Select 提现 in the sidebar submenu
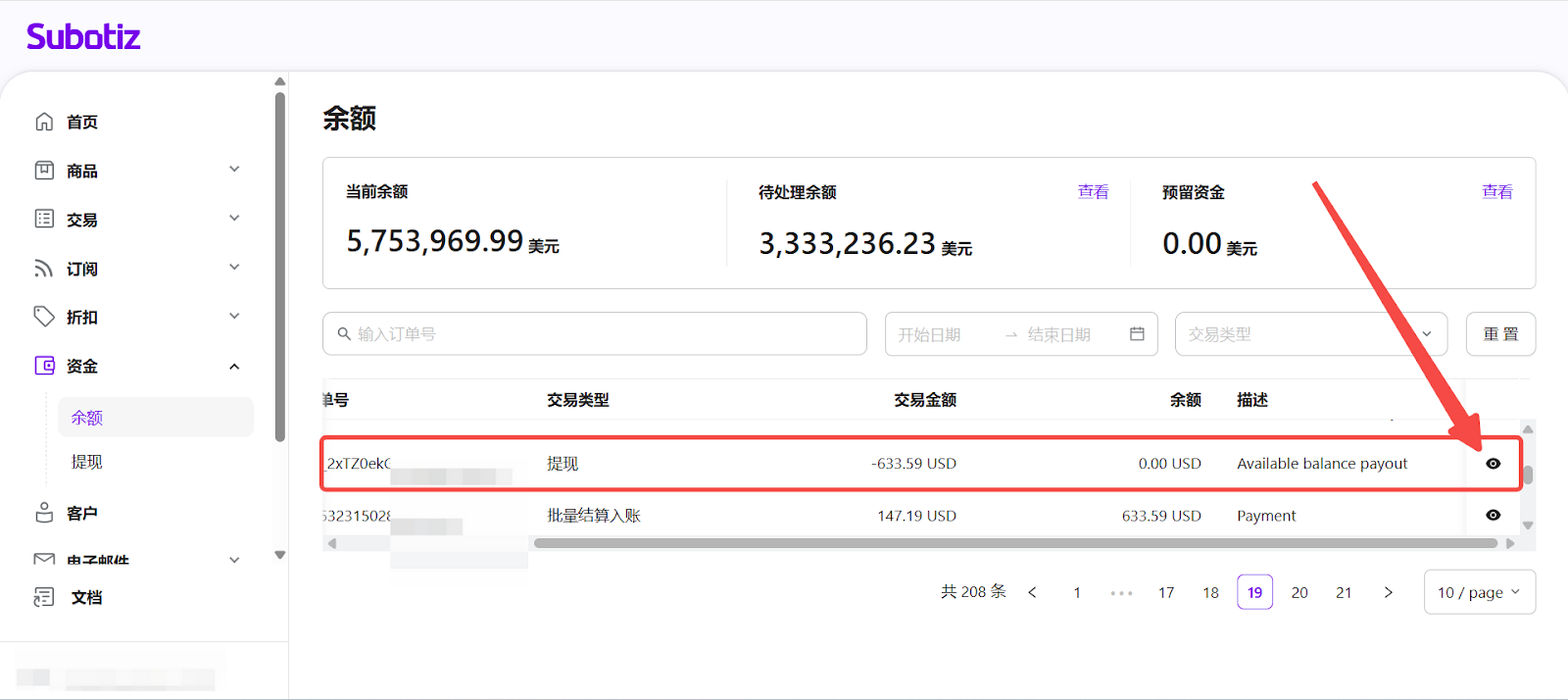 (87, 462)
